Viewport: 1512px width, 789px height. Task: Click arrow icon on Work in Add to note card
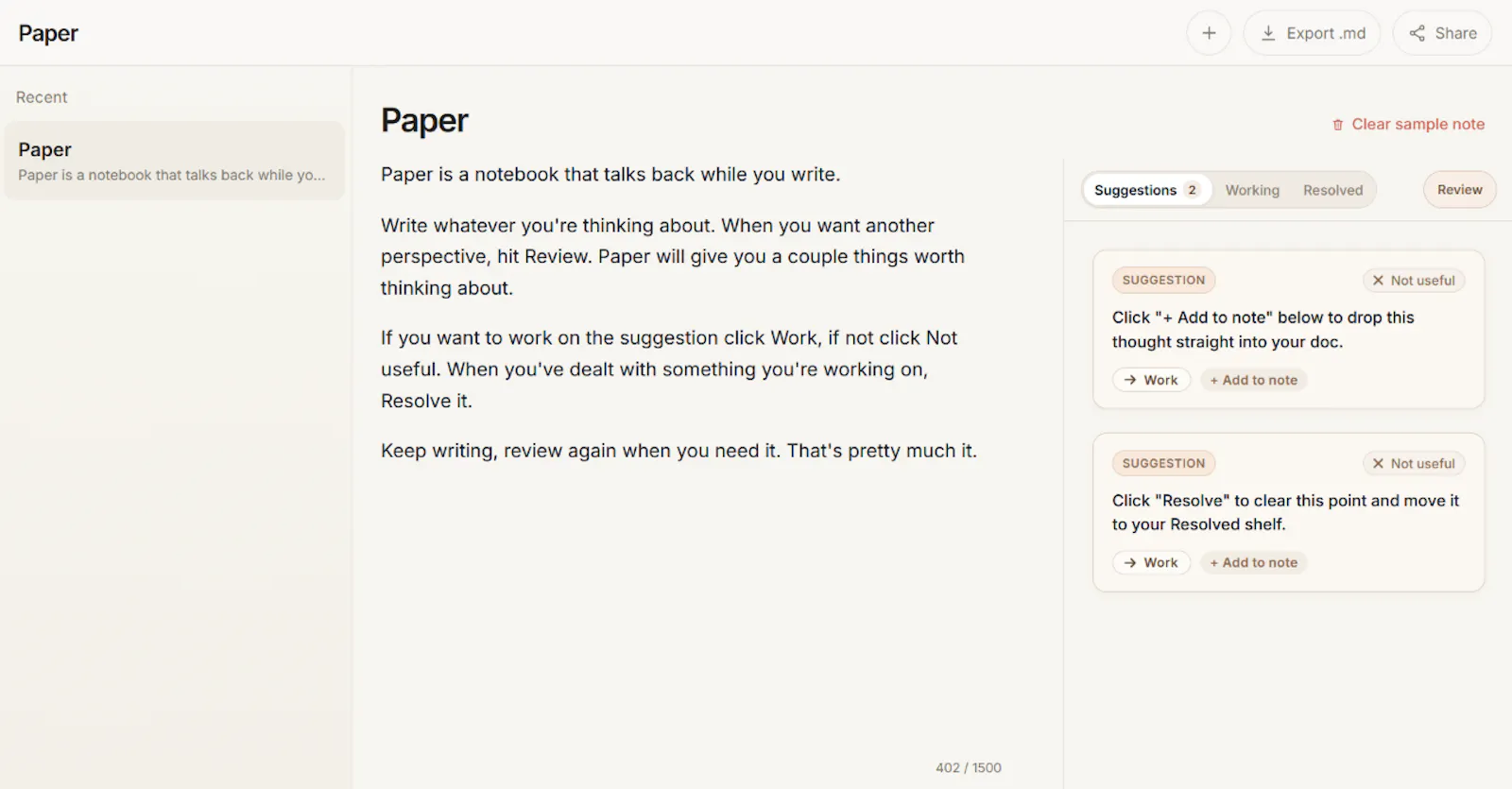pyautogui.click(x=1130, y=380)
